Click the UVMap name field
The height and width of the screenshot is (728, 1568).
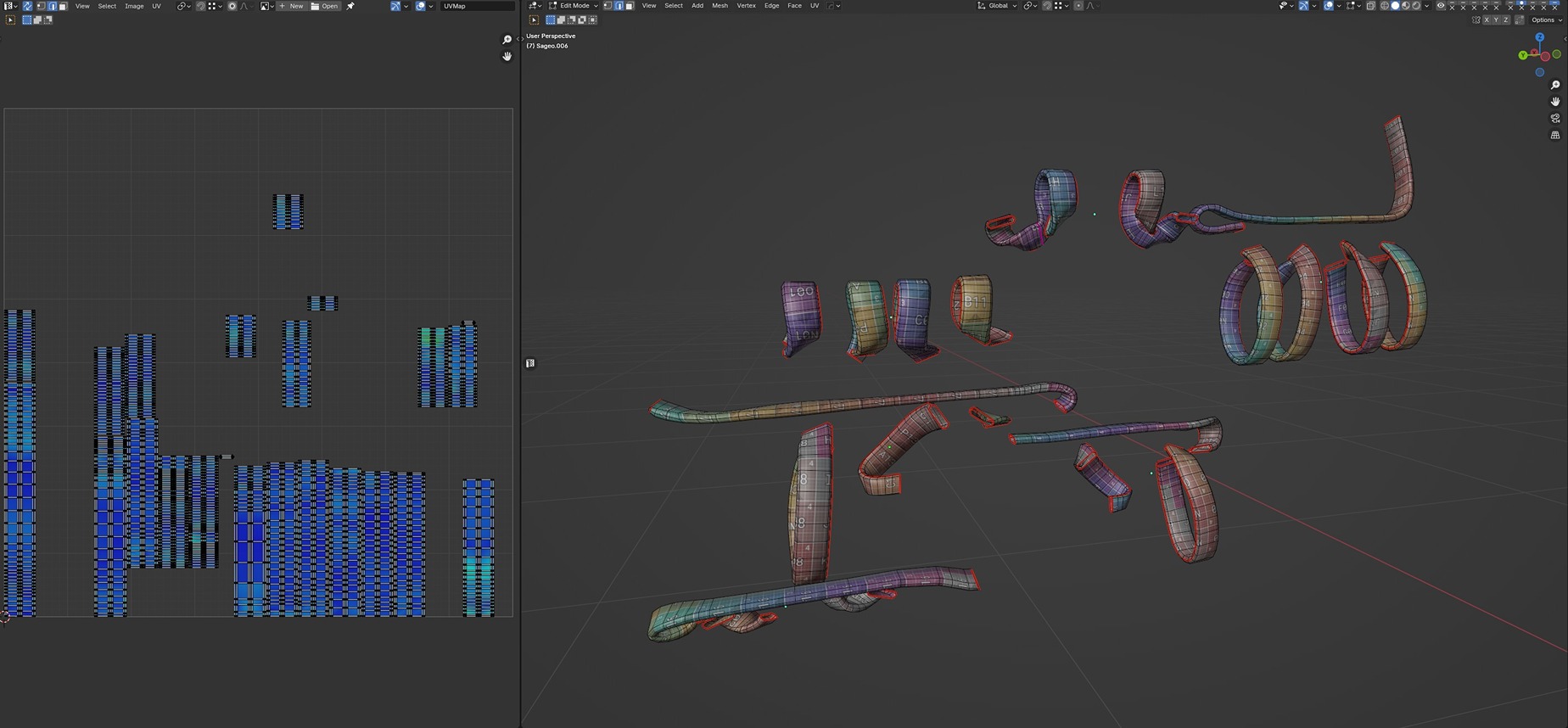click(475, 6)
